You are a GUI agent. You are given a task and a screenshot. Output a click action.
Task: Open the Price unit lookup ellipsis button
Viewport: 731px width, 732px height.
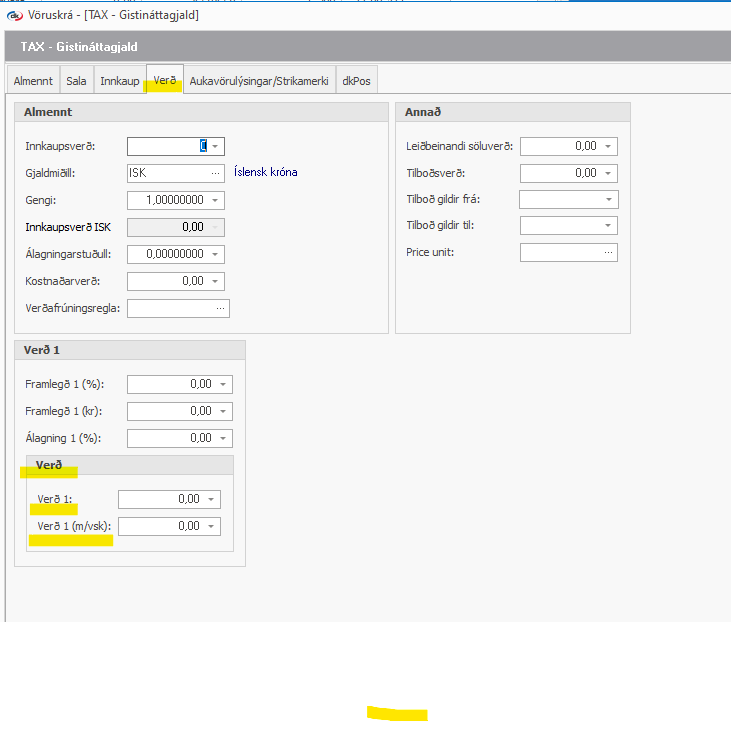[x=608, y=253]
